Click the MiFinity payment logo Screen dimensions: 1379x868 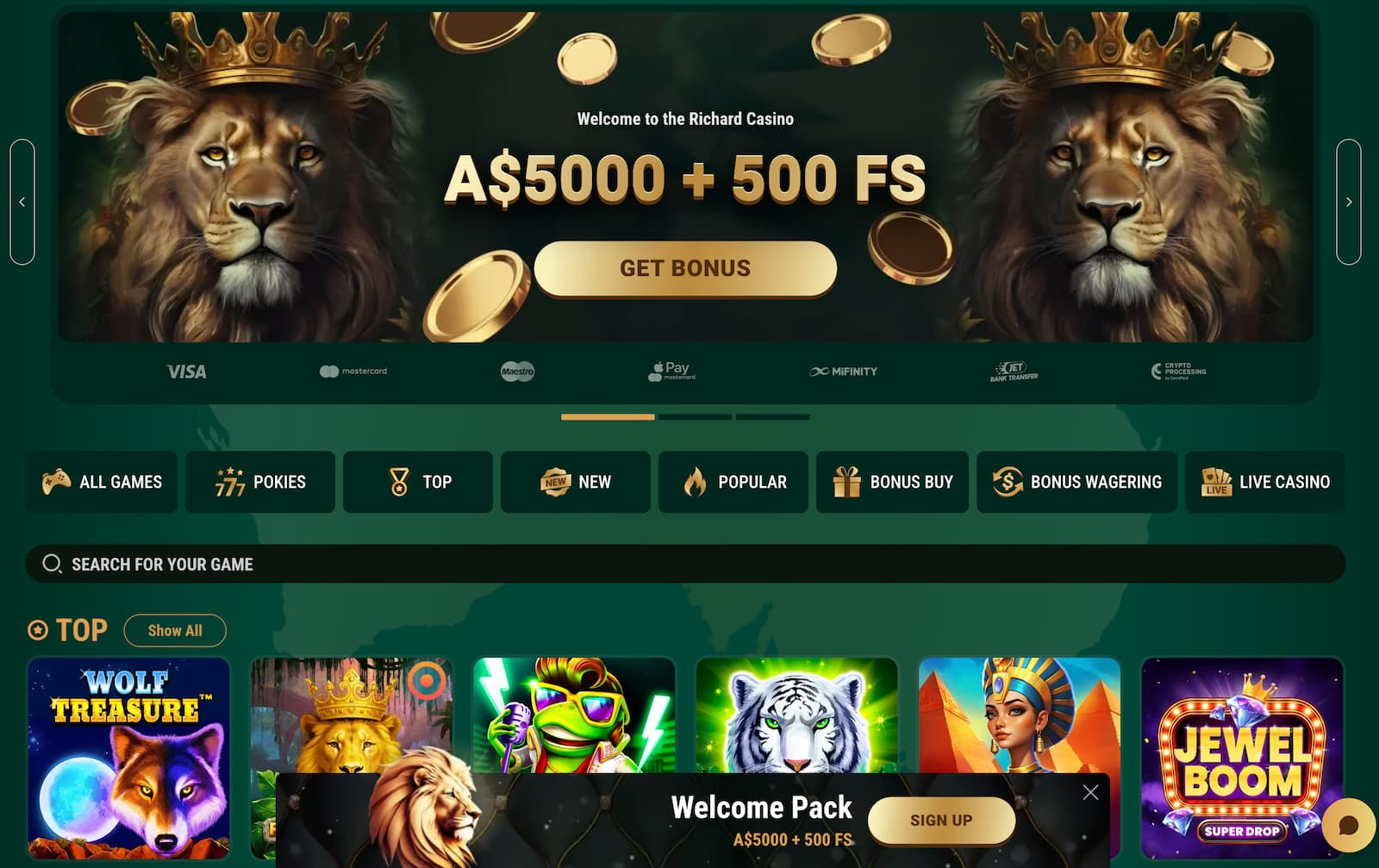[x=843, y=372]
